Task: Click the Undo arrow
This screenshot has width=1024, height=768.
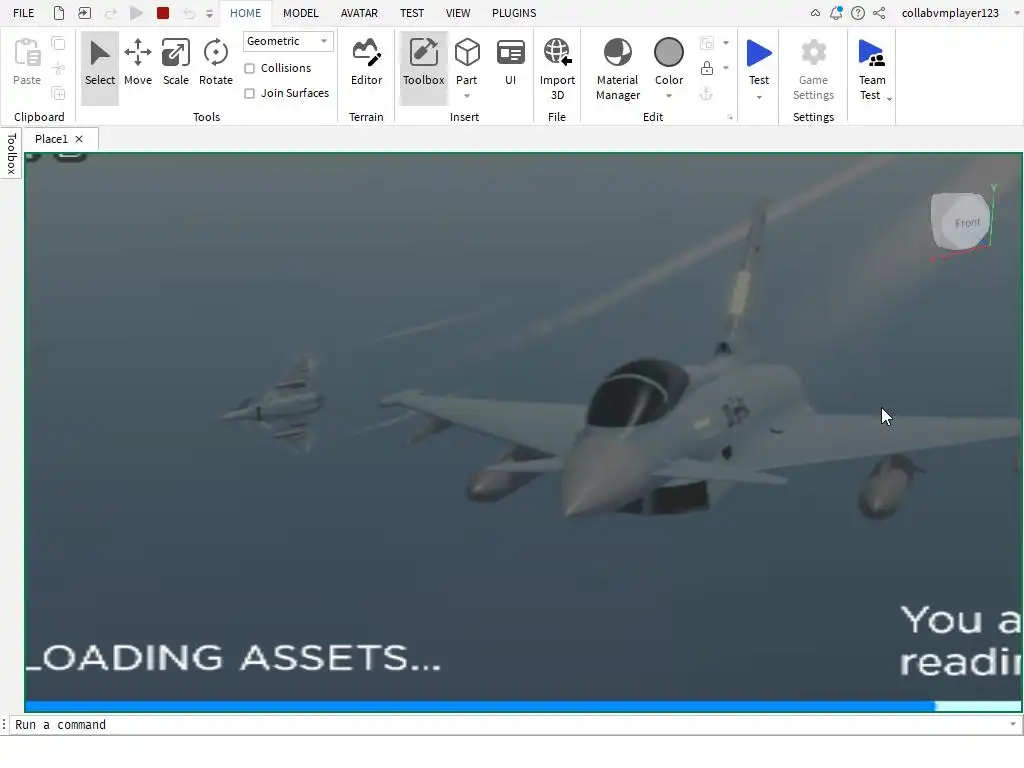Action: (x=189, y=13)
